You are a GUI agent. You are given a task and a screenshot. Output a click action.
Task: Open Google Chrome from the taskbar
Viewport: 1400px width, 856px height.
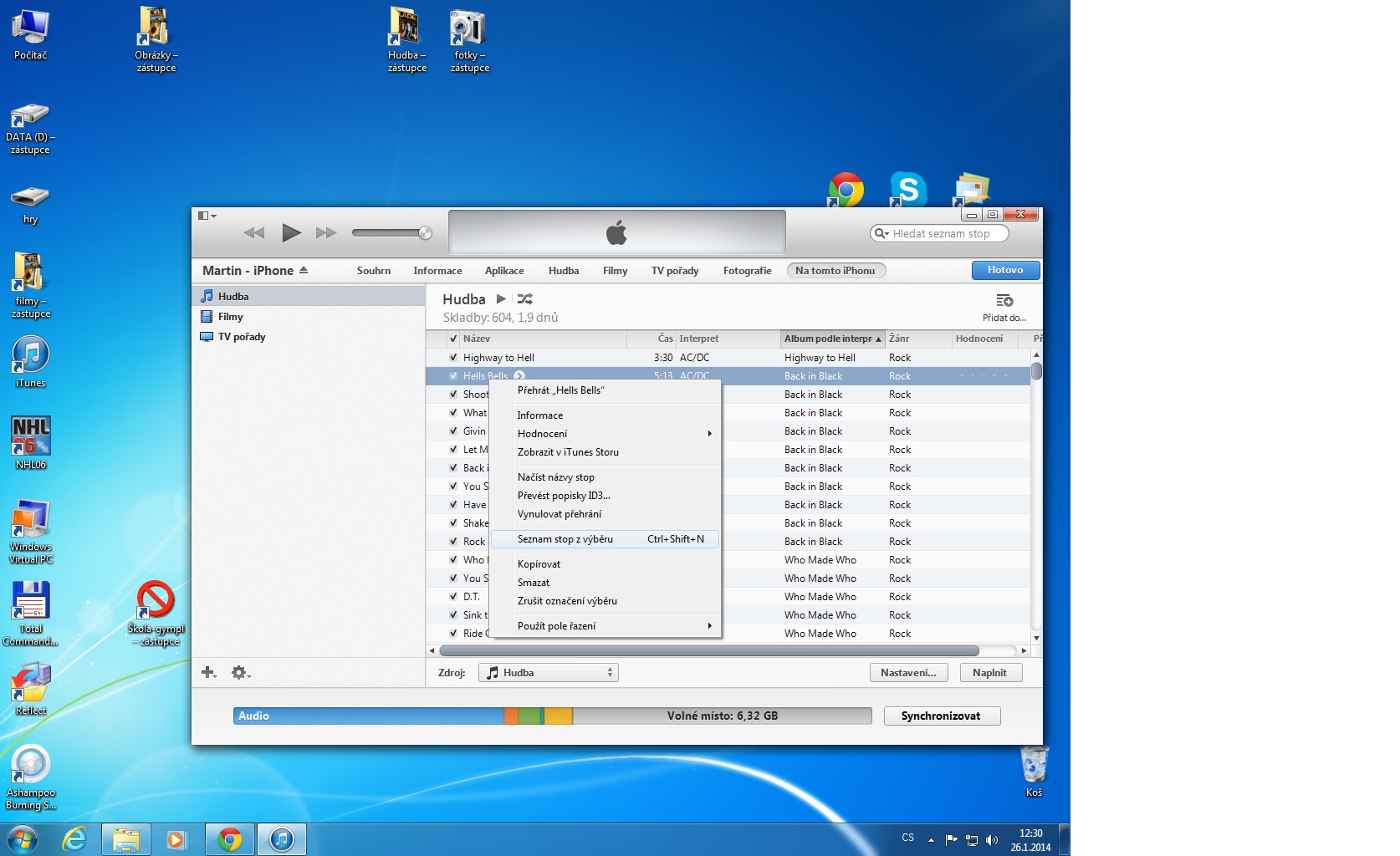pos(229,839)
